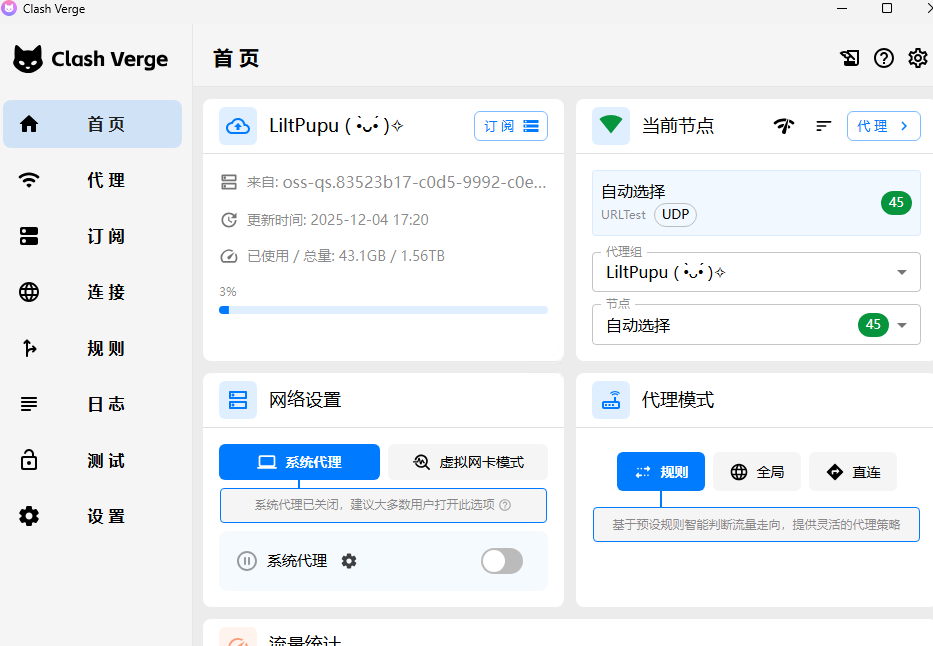This screenshot has height=646, width=933.
Task: Click the 订阅 button in profile card
Action: coord(510,126)
